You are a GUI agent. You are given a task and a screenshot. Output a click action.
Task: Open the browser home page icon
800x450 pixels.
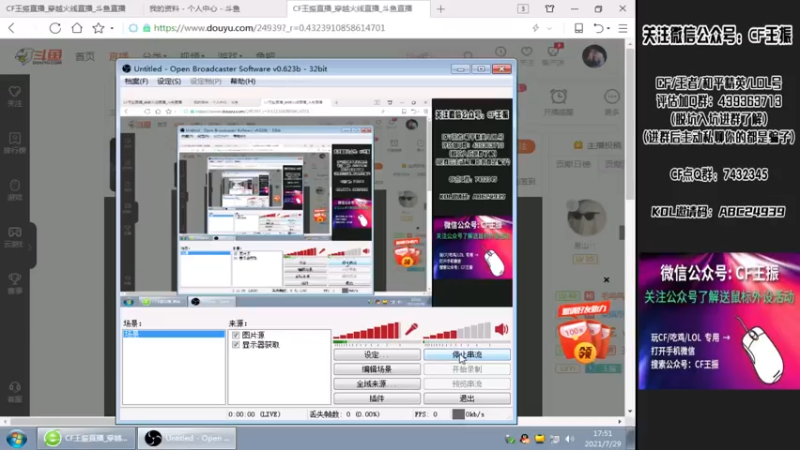coord(77,28)
